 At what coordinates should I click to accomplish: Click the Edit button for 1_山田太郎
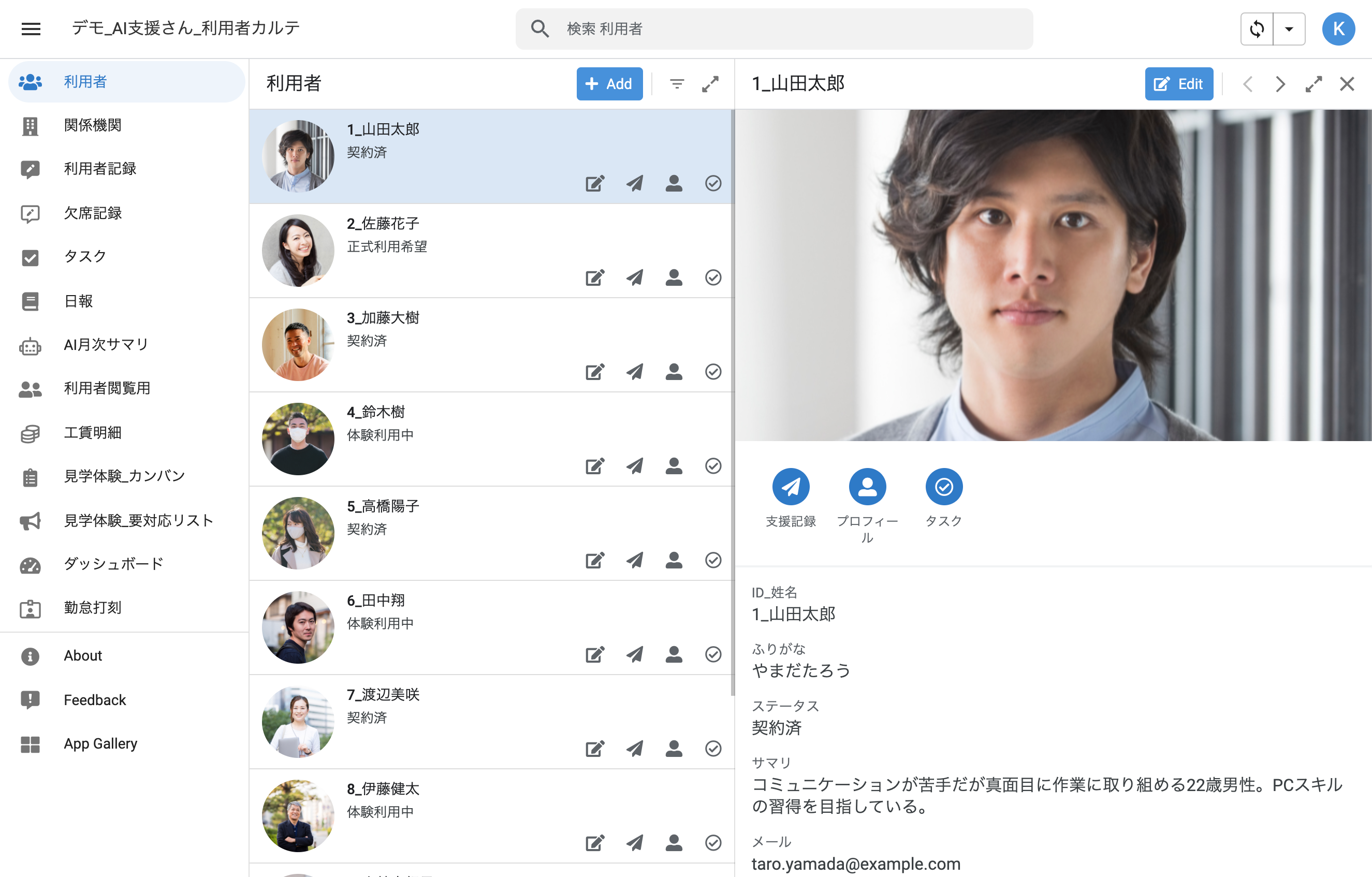point(1178,84)
